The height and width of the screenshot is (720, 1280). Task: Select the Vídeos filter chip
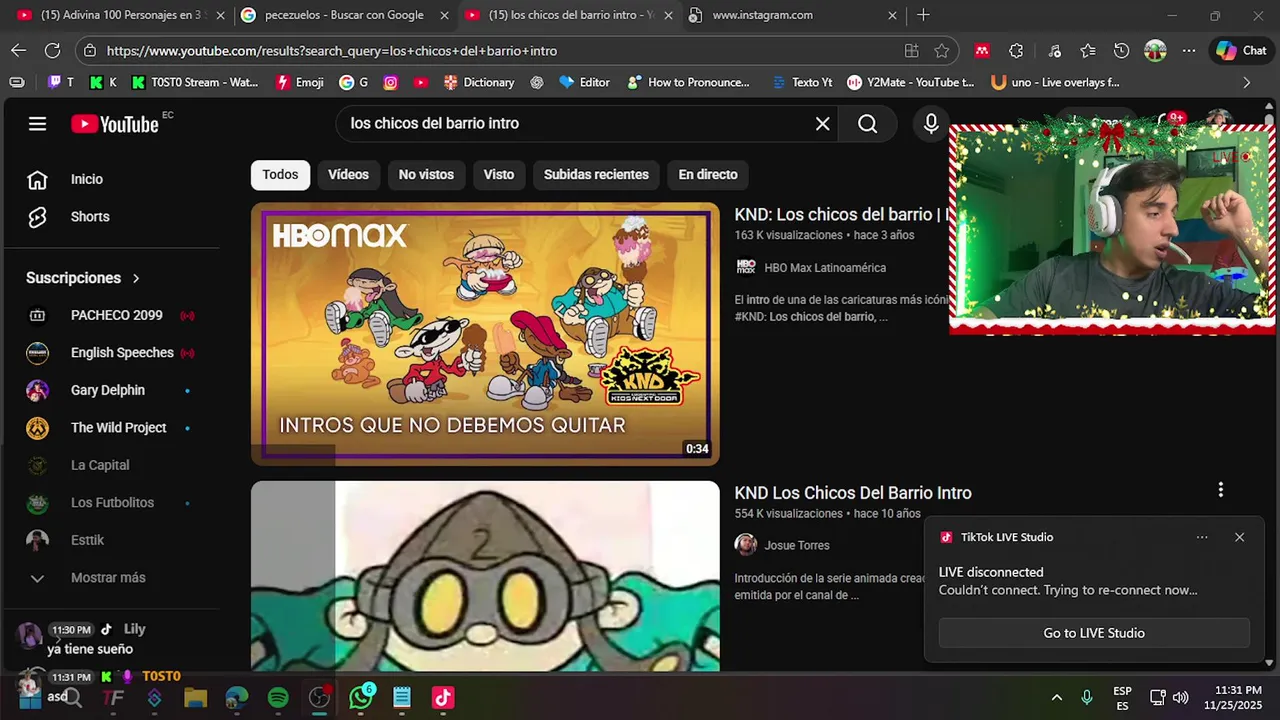click(x=348, y=175)
